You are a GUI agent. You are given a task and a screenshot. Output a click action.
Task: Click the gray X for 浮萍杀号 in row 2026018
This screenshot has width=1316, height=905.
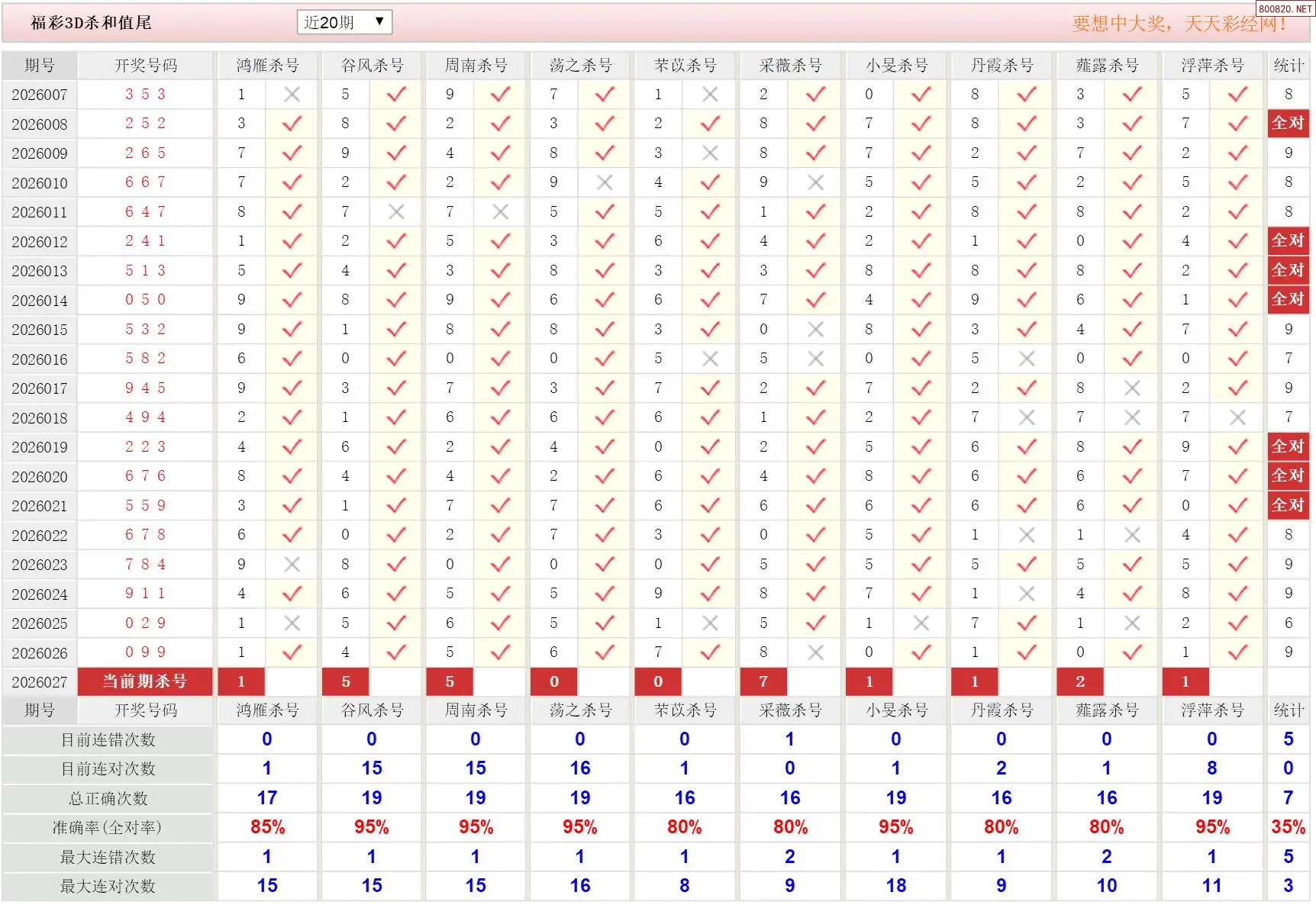pyautogui.click(x=1237, y=417)
